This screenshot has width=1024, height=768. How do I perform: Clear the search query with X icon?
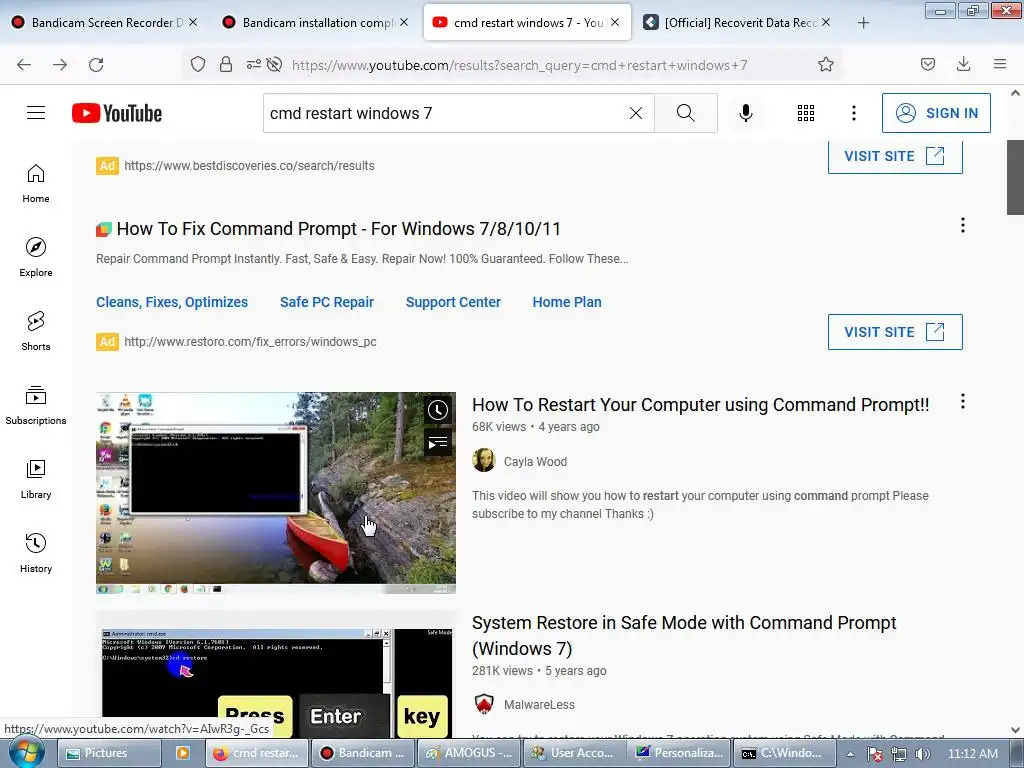(635, 113)
